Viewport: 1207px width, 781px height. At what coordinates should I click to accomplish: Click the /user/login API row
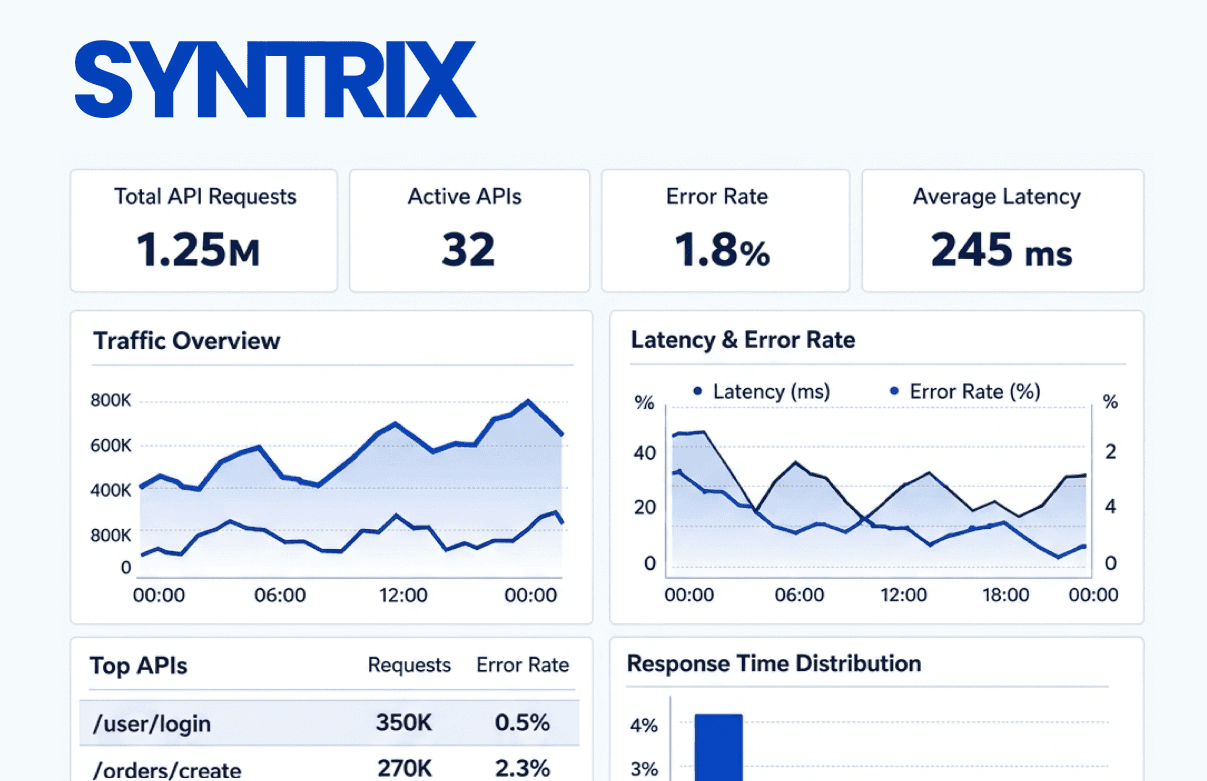330,722
